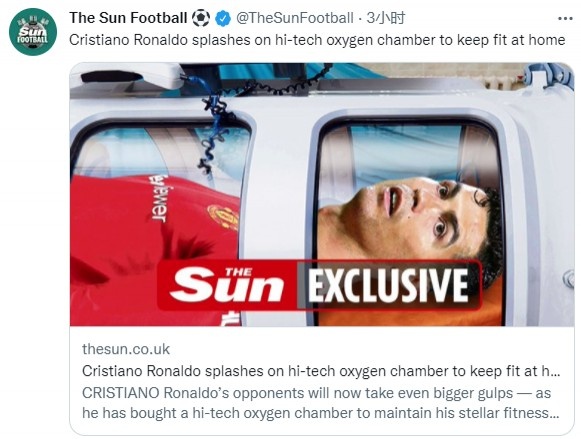Click The Sun logo on the image
This screenshot has width=581, height=439.
click(227, 285)
